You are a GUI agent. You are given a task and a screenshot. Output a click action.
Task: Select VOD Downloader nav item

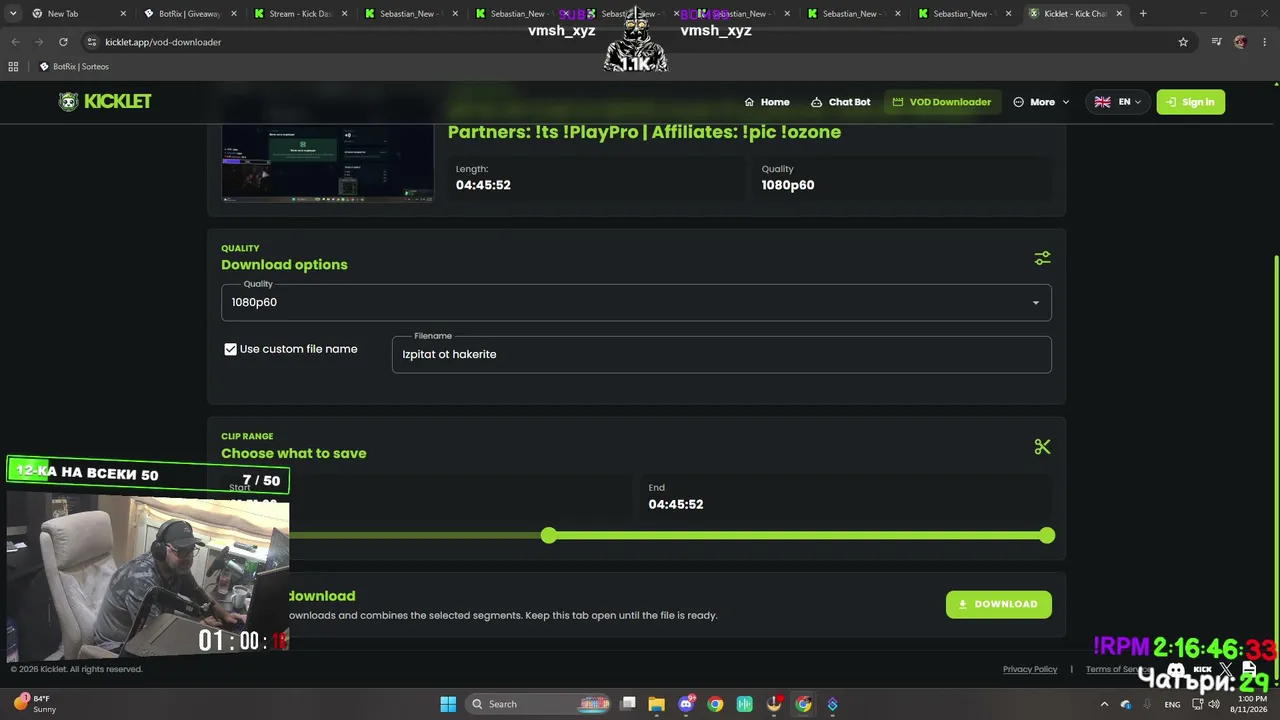tap(942, 102)
